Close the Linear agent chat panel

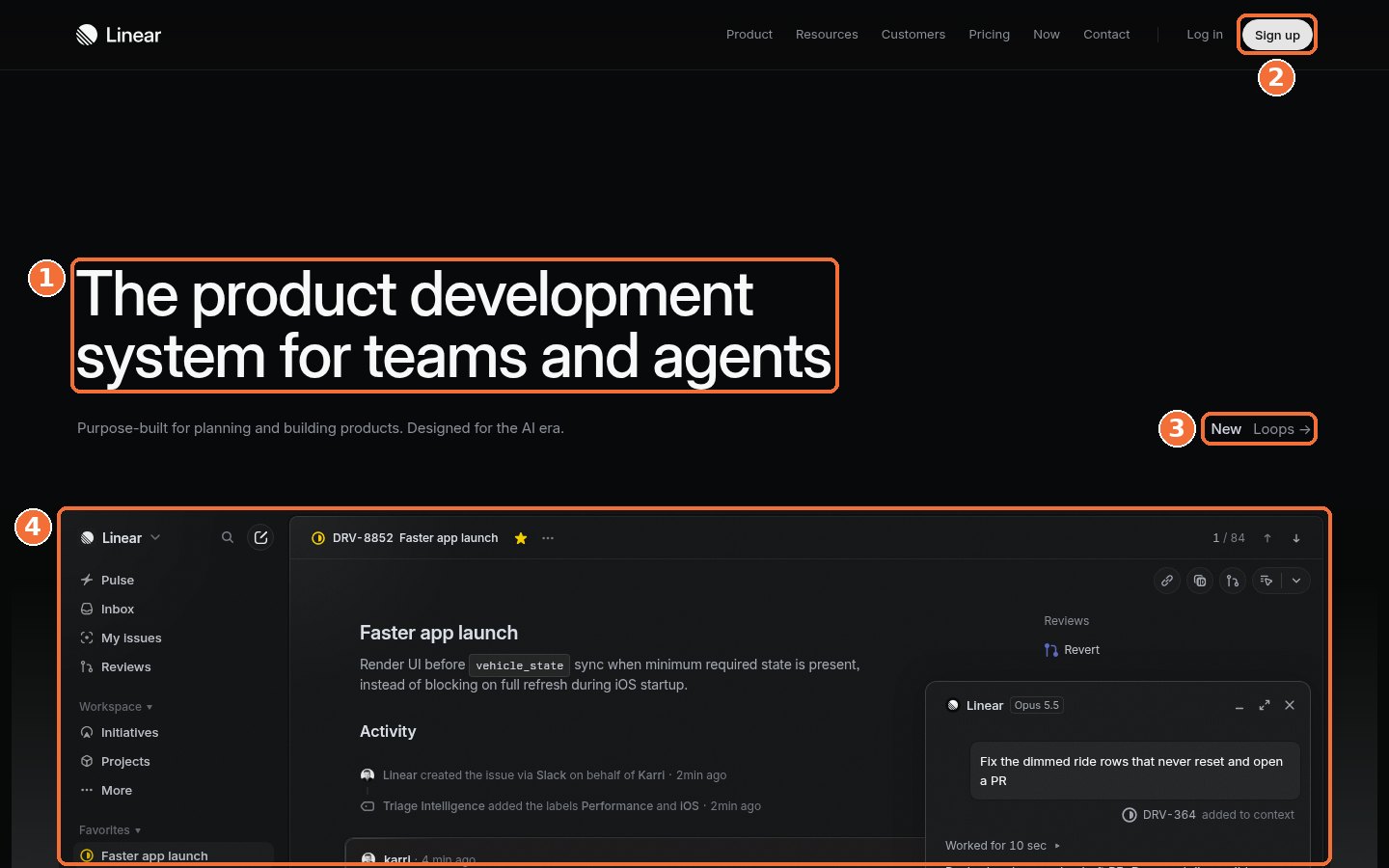(x=1290, y=705)
